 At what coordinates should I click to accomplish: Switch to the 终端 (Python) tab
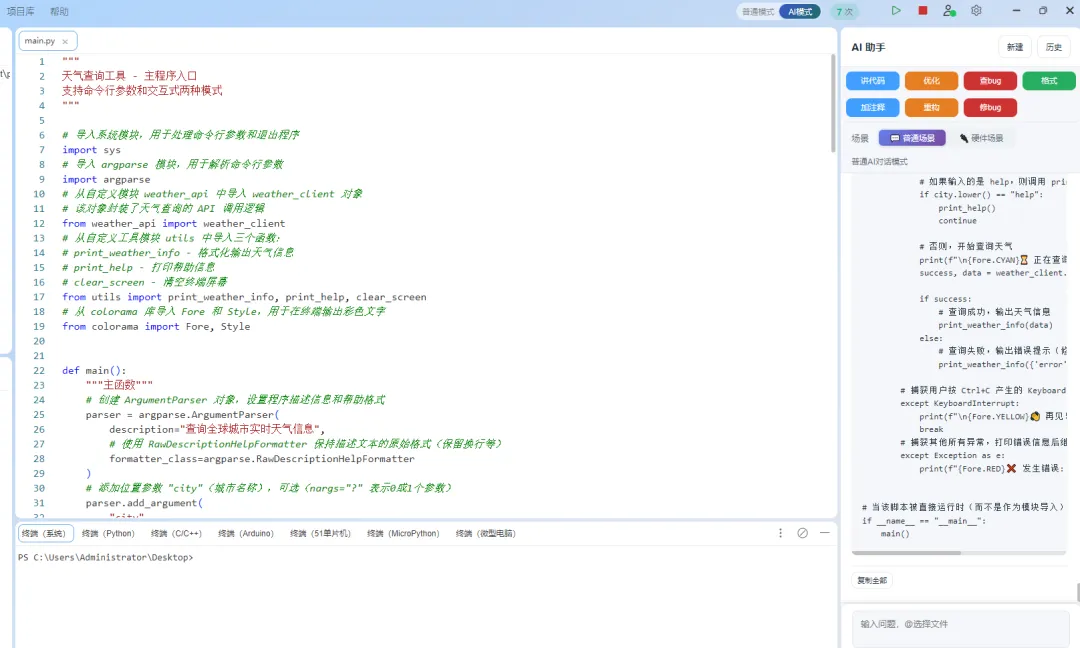[x=108, y=533]
